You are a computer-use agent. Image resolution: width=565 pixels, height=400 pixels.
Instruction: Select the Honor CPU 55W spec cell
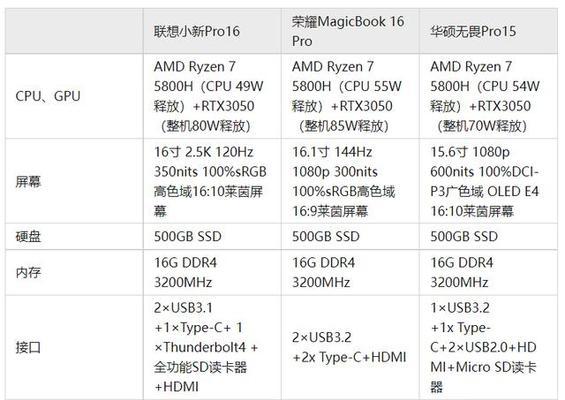(x=350, y=96)
